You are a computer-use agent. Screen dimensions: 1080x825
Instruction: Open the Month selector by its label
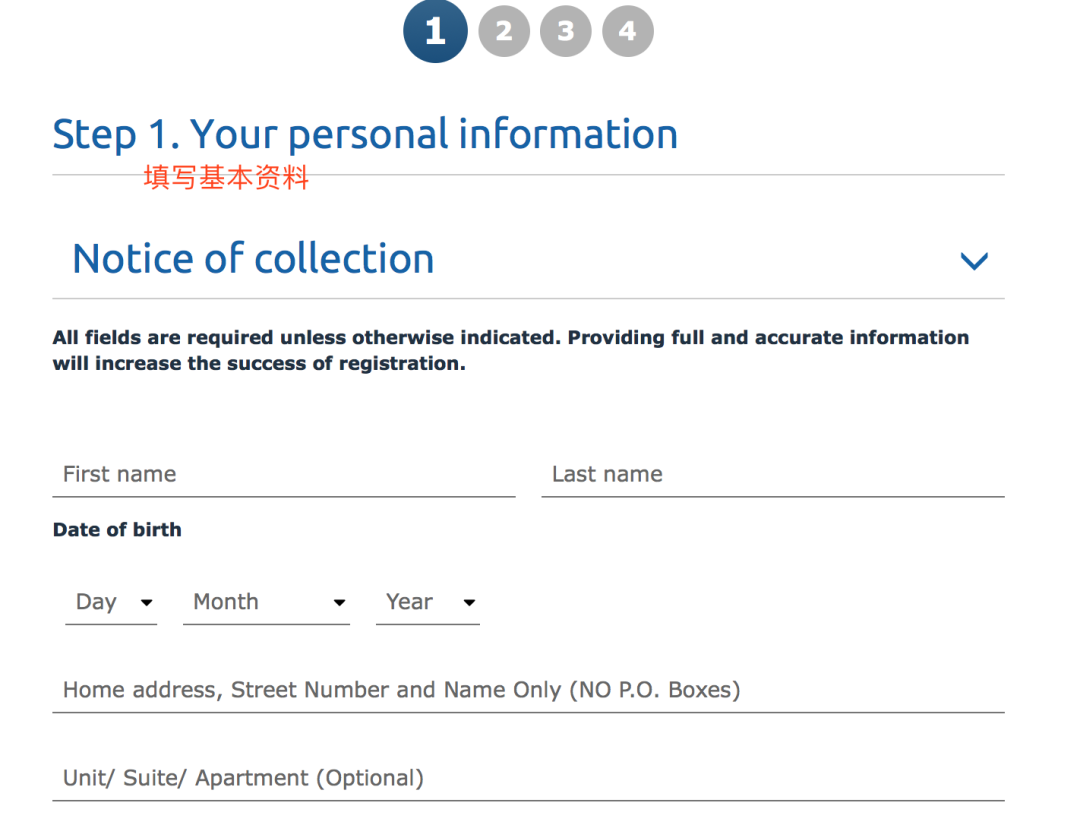click(226, 602)
